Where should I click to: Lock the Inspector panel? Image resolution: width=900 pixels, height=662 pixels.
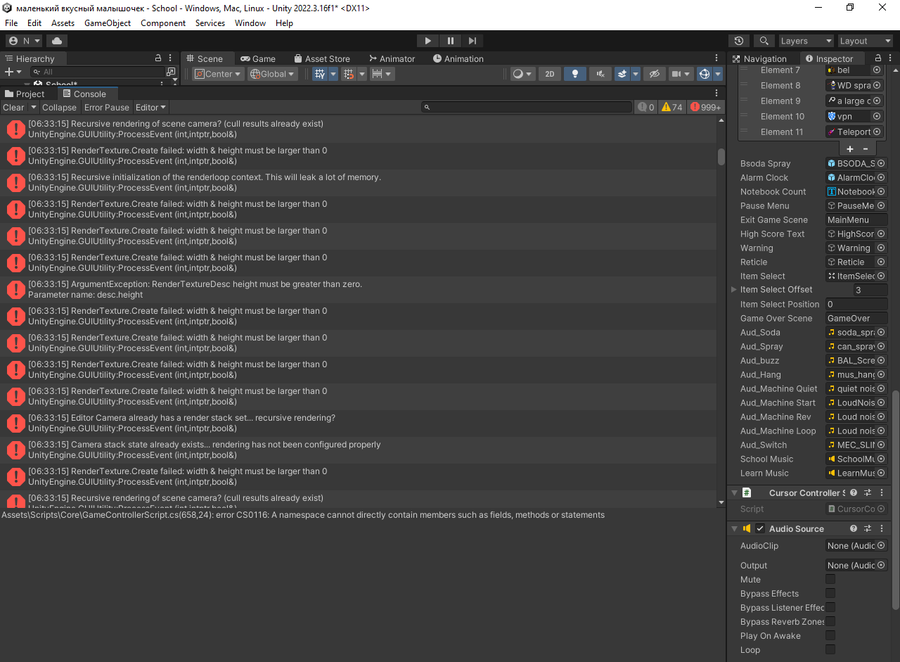click(878, 58)
